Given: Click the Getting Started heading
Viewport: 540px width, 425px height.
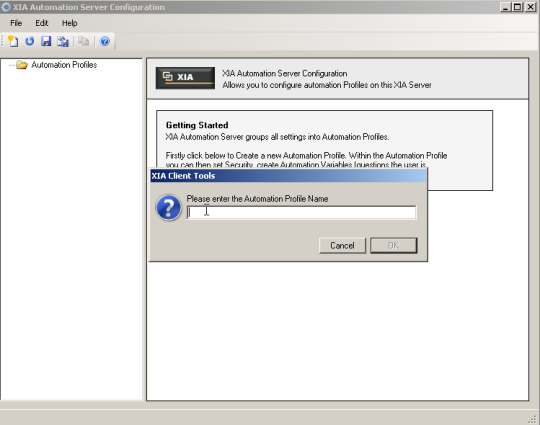Looking at the screenshot, I should [197, 125].
